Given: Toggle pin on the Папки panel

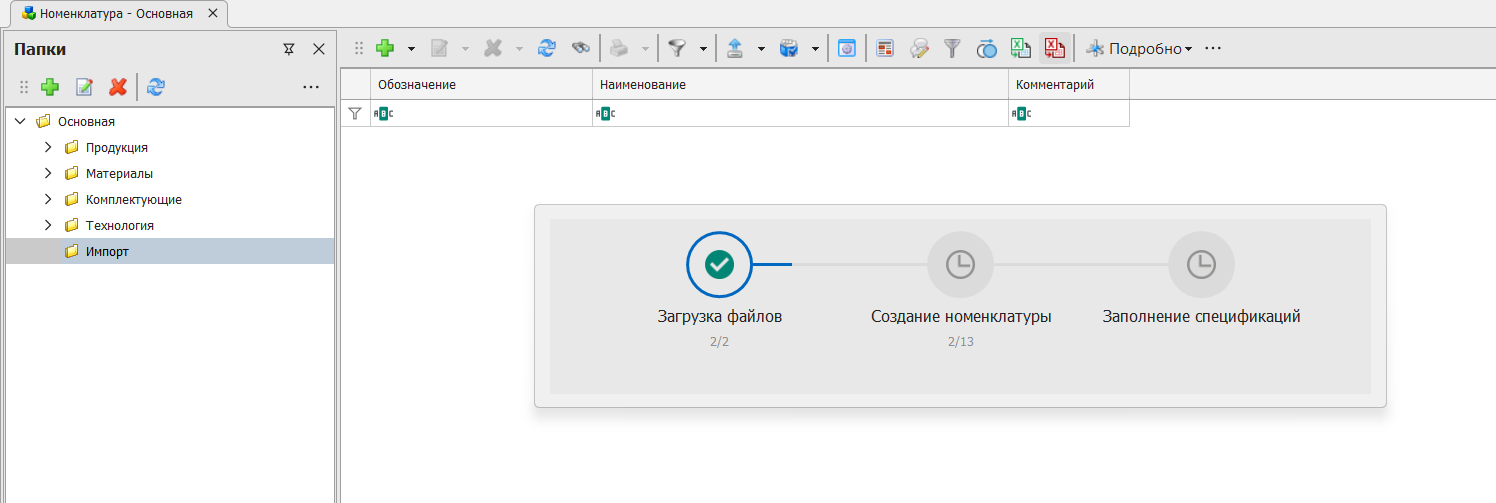Looking at the screenshot, I should point(289,49).
